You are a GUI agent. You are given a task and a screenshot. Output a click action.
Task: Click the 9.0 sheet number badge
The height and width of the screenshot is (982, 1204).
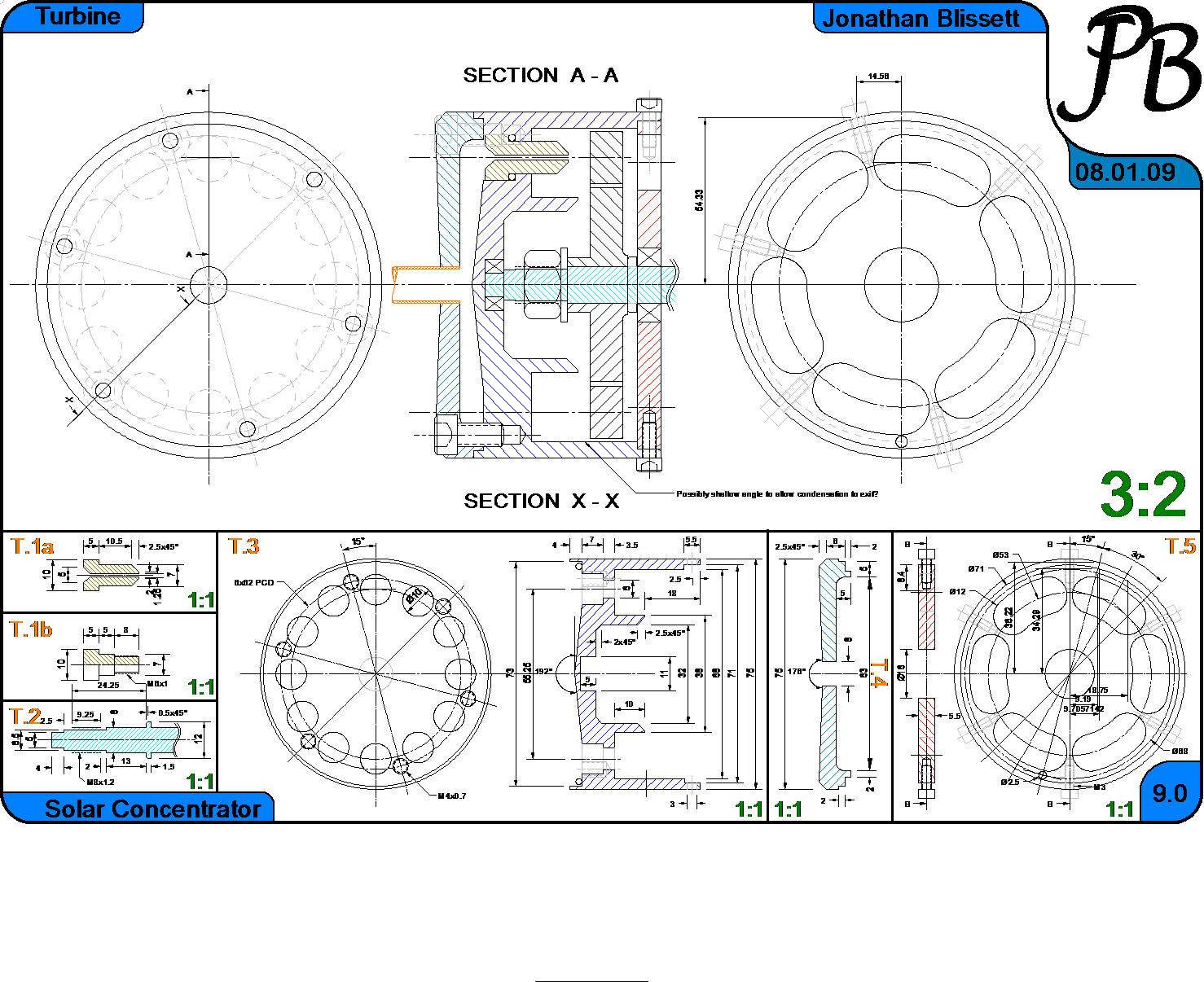pos(1169,793)
